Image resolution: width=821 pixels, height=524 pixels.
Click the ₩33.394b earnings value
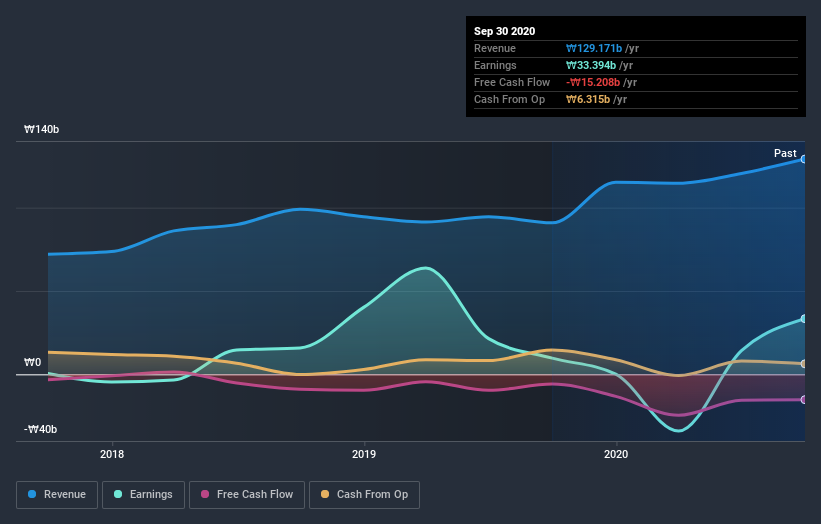[591, 65]
